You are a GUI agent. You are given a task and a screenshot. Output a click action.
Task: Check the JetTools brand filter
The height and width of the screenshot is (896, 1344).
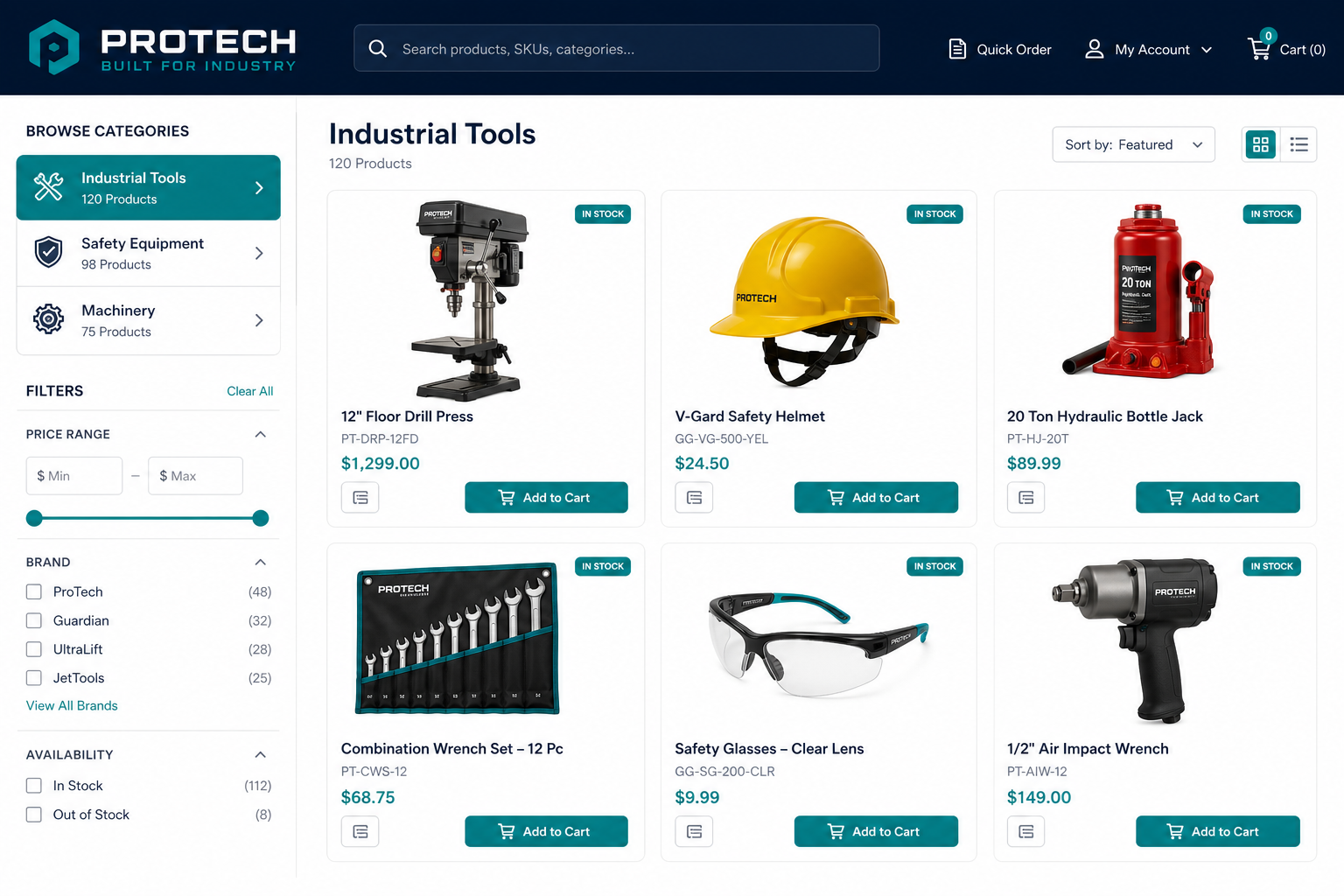coord(34,678)
